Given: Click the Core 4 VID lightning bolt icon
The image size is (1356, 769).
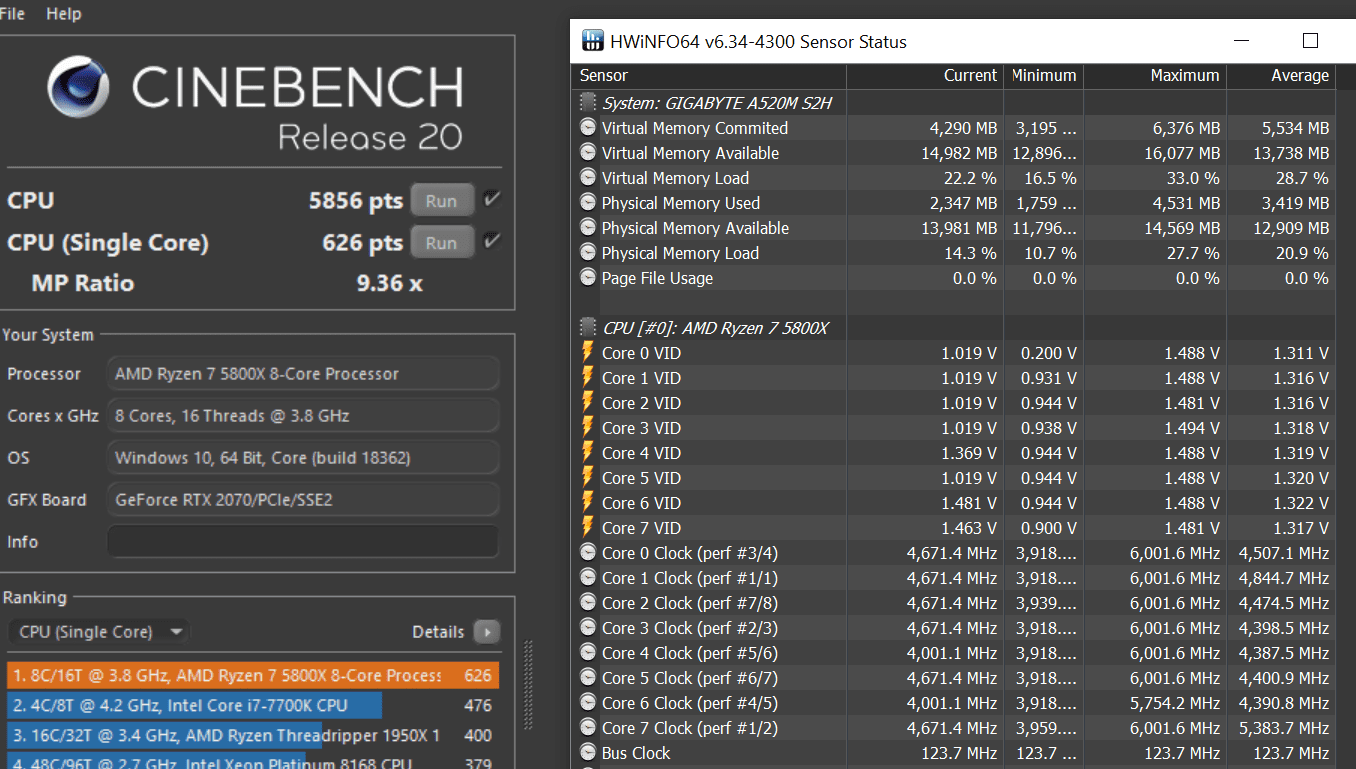Looking at the screenshot, I should coord(588,453).
